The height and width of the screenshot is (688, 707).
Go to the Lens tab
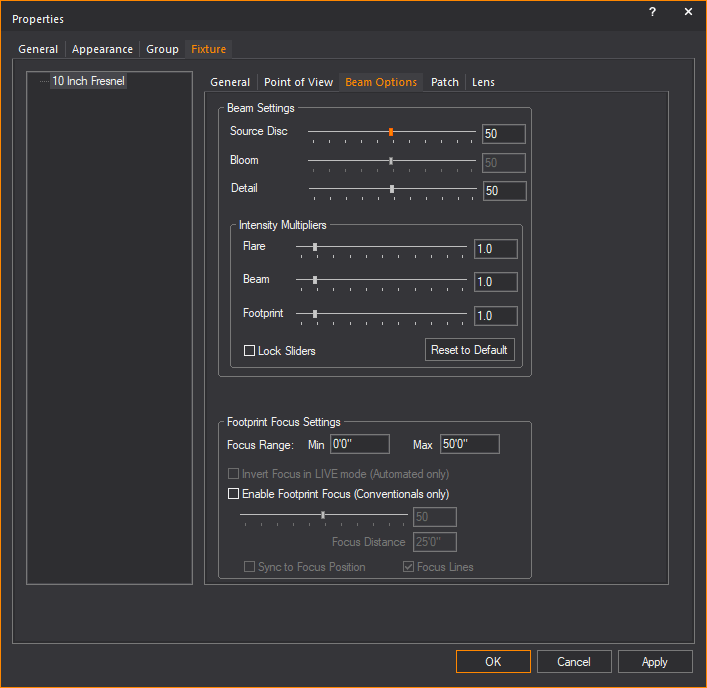483,82
